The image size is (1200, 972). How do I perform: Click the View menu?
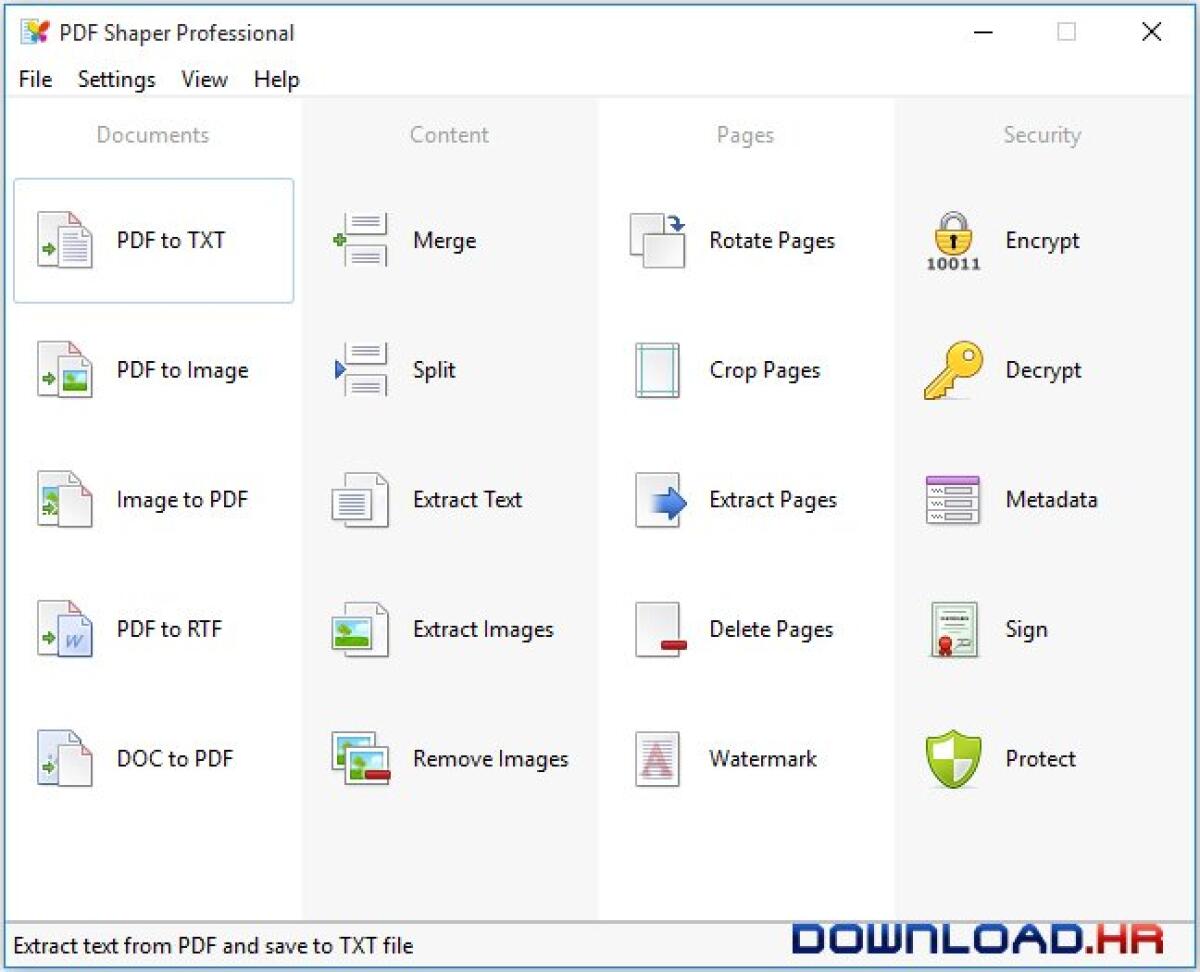(203, 79)
